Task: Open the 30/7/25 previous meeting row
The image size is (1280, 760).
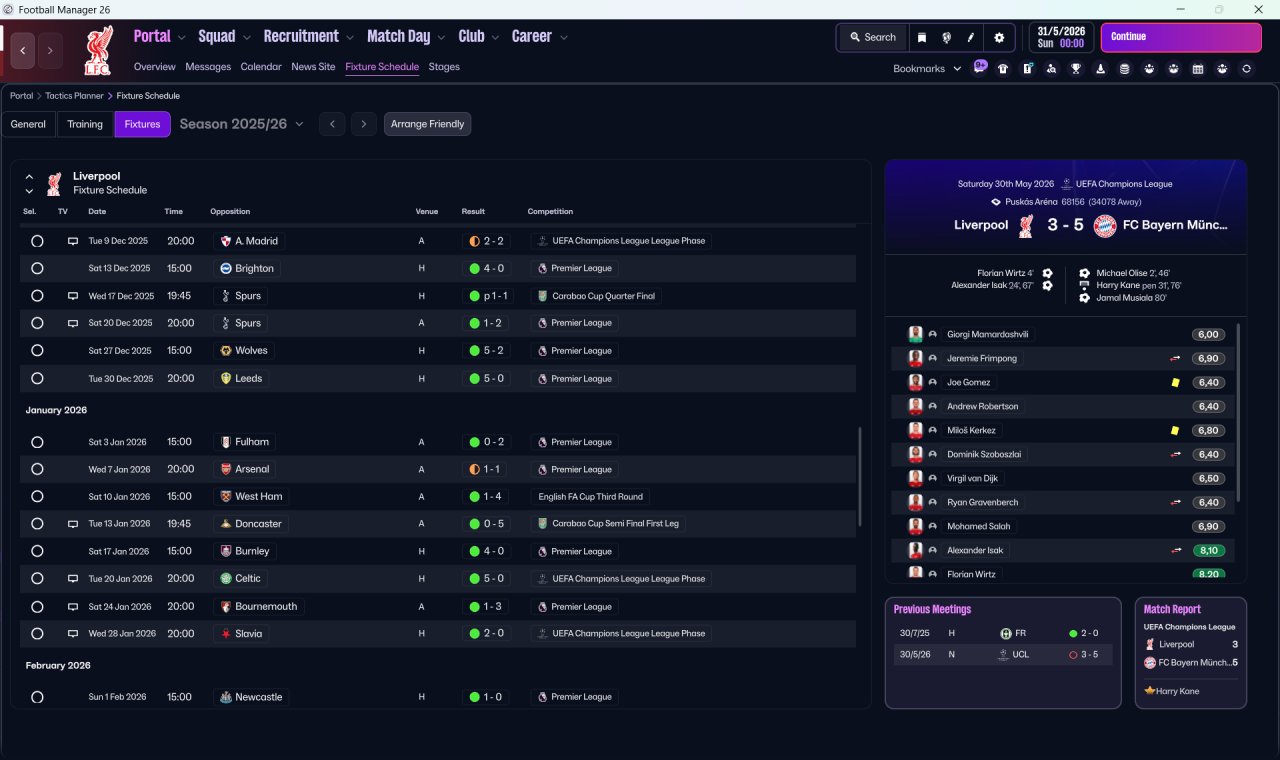Action: 1003,633
